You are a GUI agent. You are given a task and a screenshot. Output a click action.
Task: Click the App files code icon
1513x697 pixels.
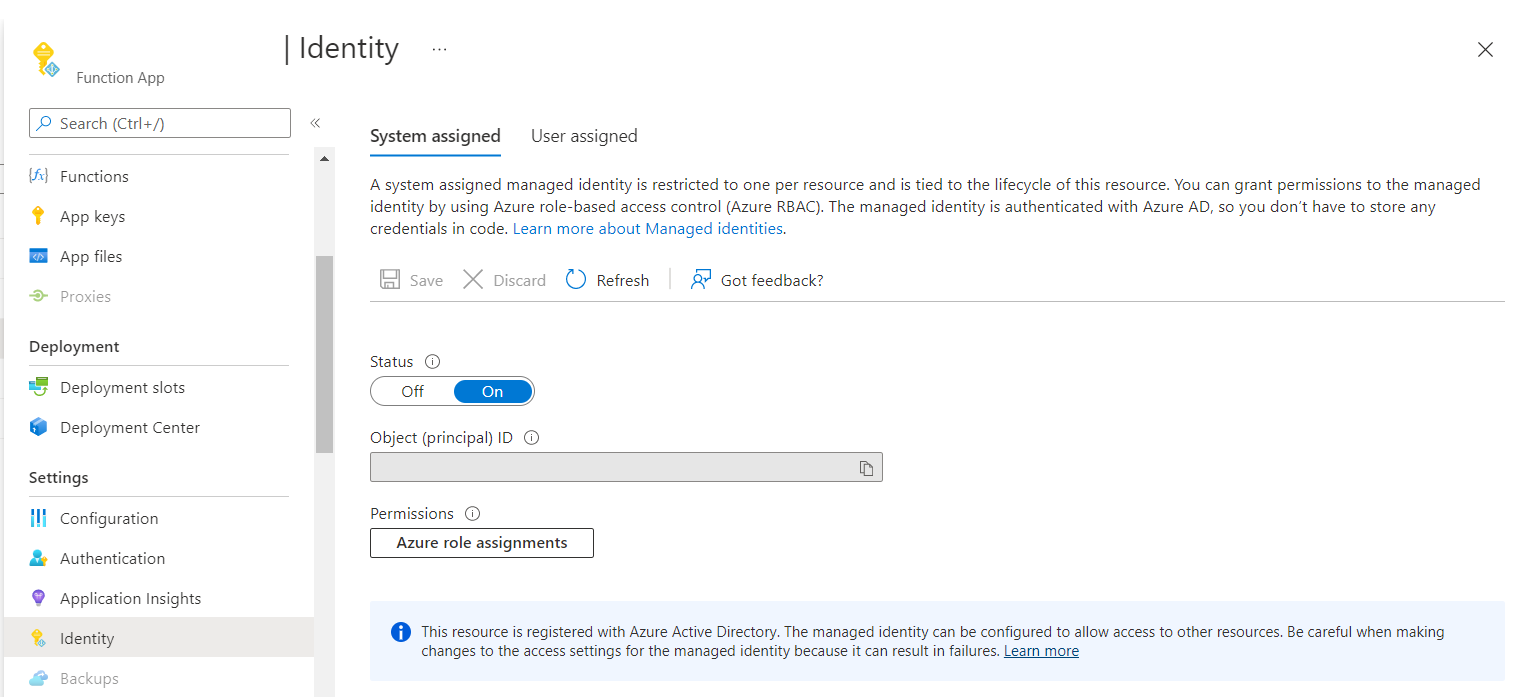pos(39,256)
